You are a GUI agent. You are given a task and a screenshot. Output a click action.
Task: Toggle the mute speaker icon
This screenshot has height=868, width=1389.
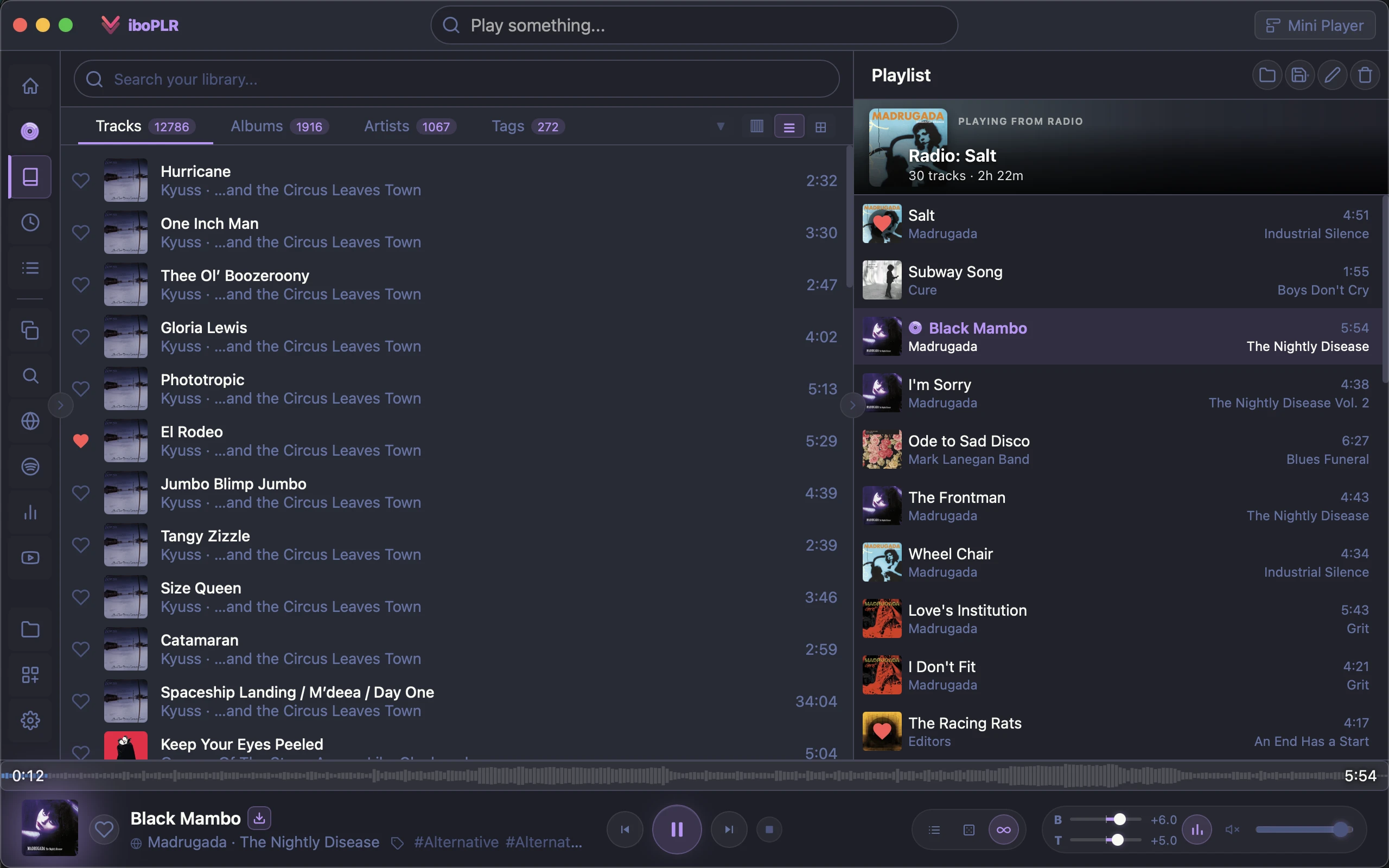coord(1232,829)
